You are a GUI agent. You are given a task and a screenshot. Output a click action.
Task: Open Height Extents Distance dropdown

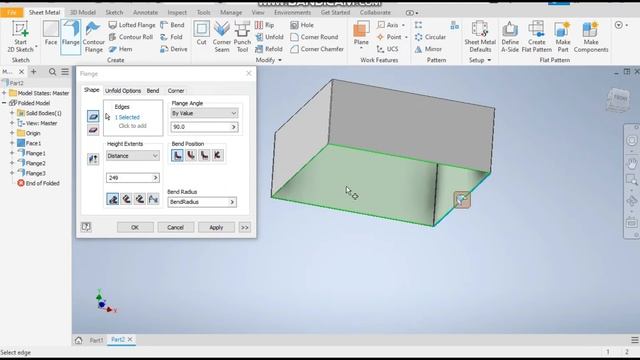point(133,156)
